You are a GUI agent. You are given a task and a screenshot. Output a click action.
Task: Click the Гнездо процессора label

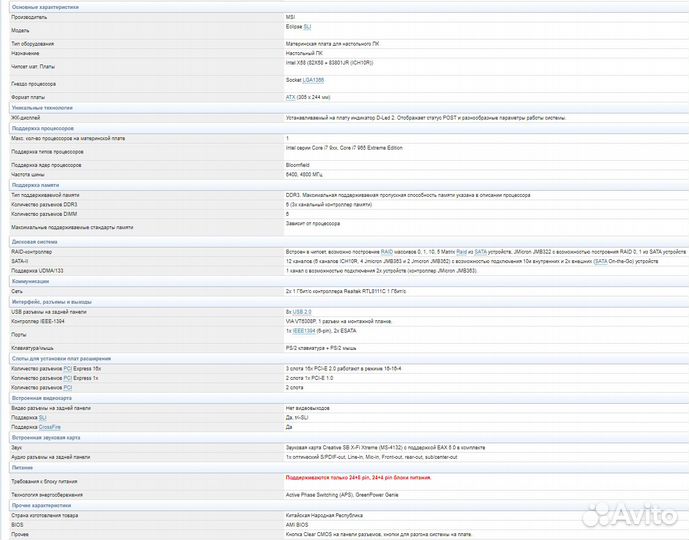point(33,84)
